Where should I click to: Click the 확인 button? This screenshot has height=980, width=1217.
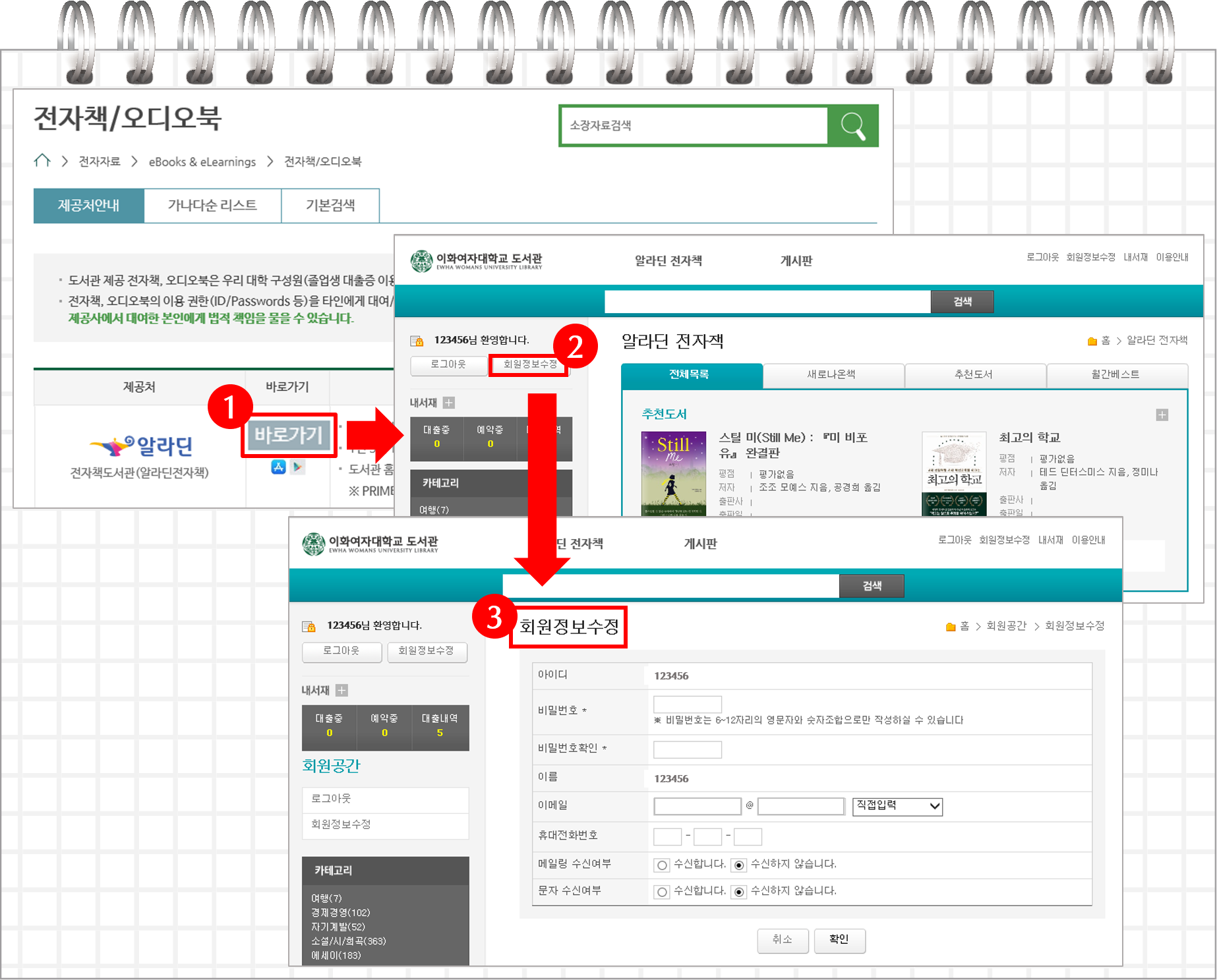tap(839, 940)
